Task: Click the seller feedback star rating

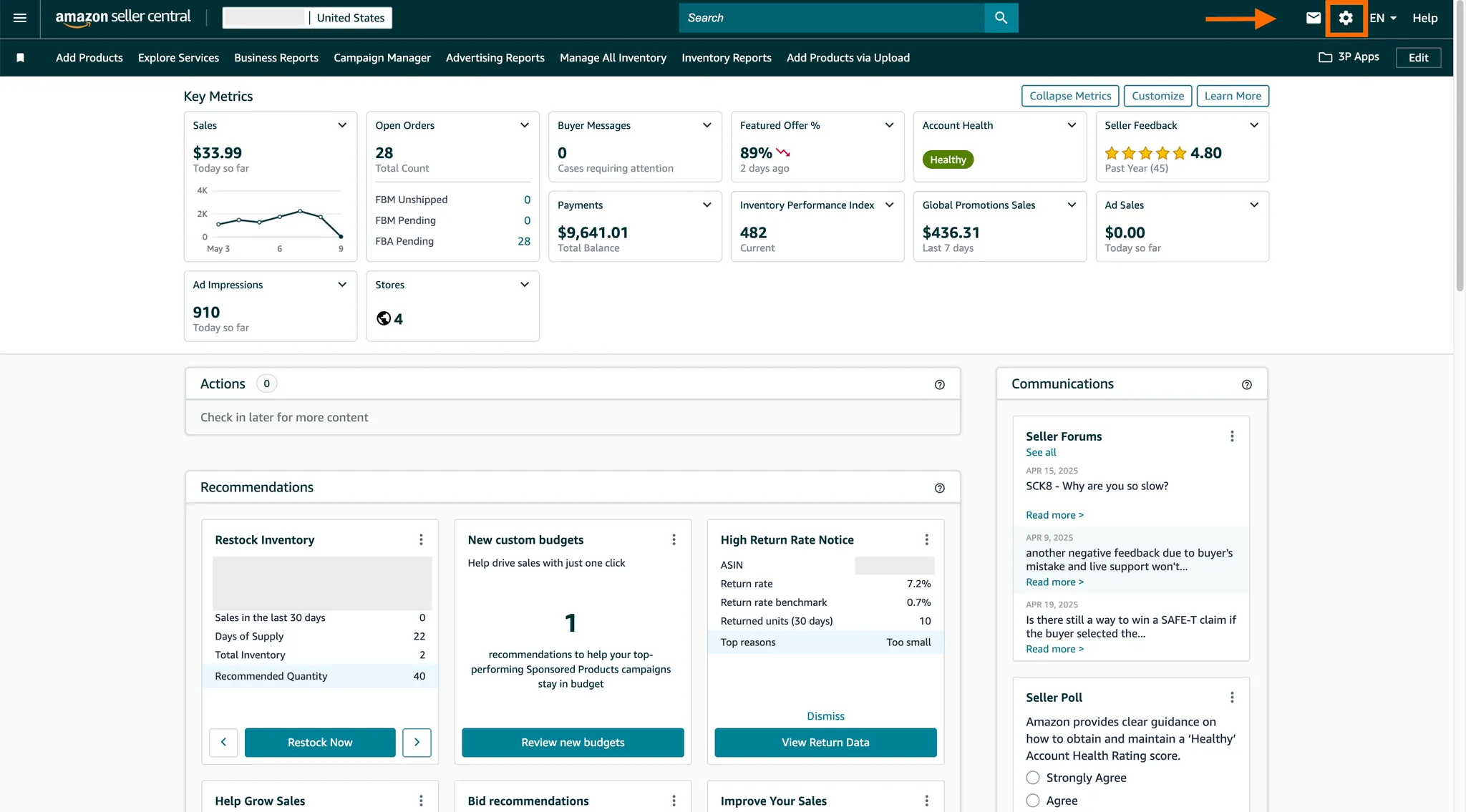Action: click(1145, 153)
